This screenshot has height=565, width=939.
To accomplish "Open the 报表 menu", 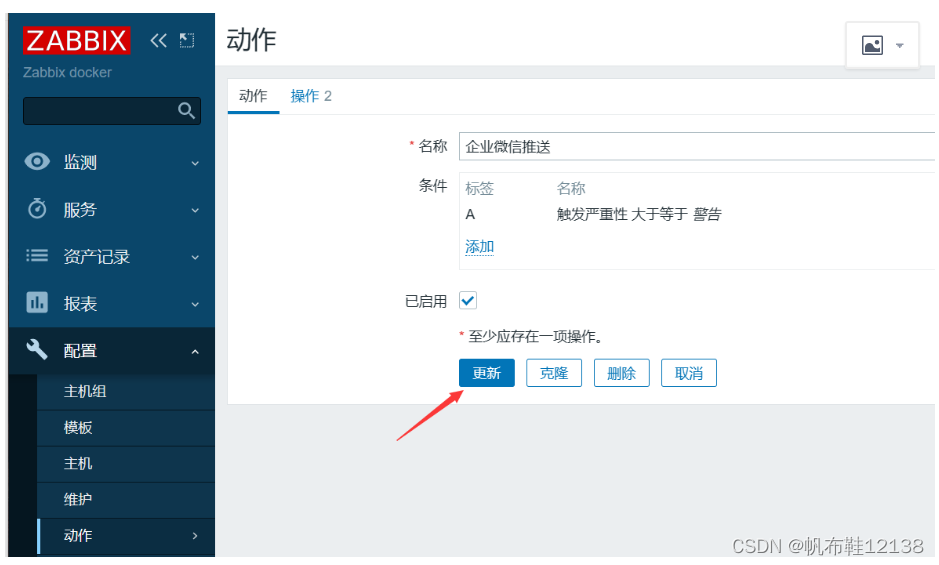I will point(112,303).
